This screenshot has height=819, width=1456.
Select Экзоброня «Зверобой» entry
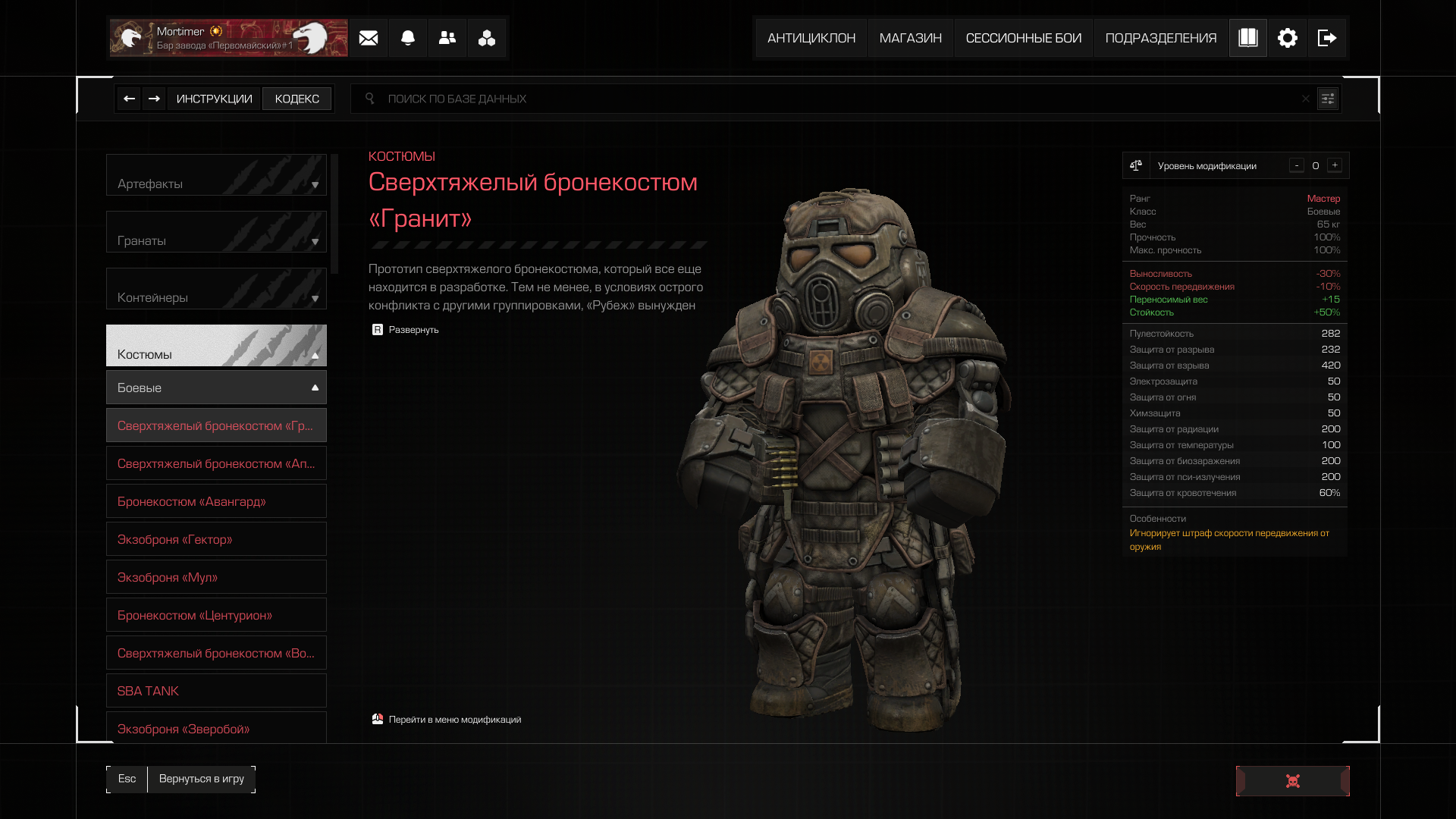216,727
